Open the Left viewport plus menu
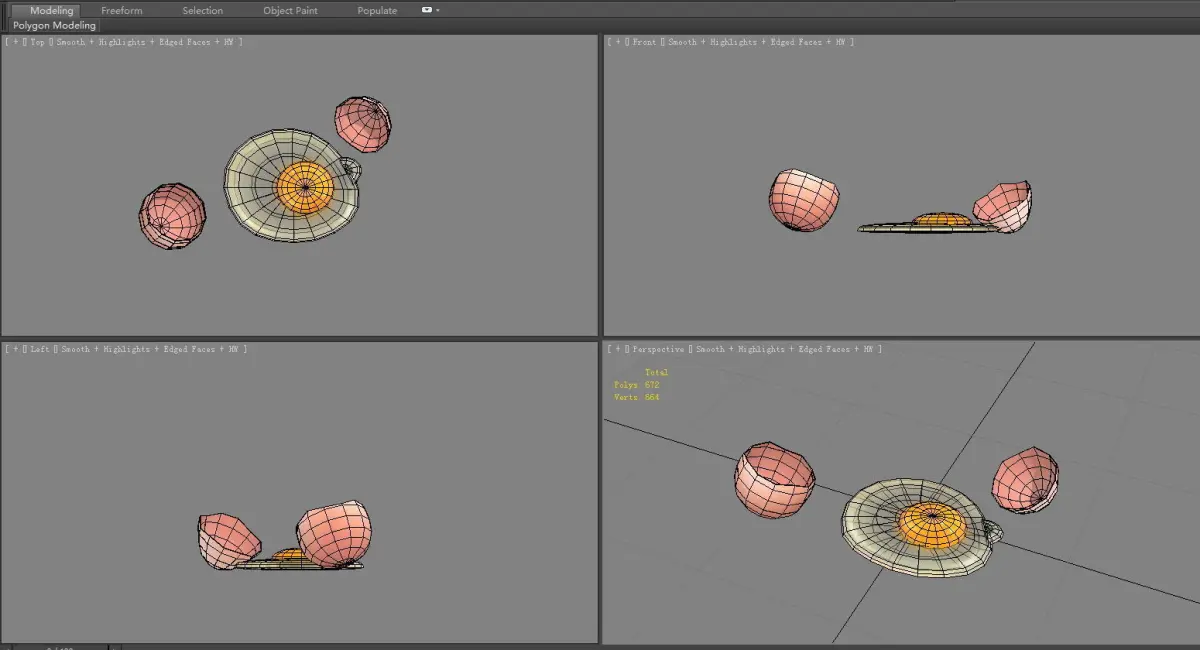 point(15,349)
